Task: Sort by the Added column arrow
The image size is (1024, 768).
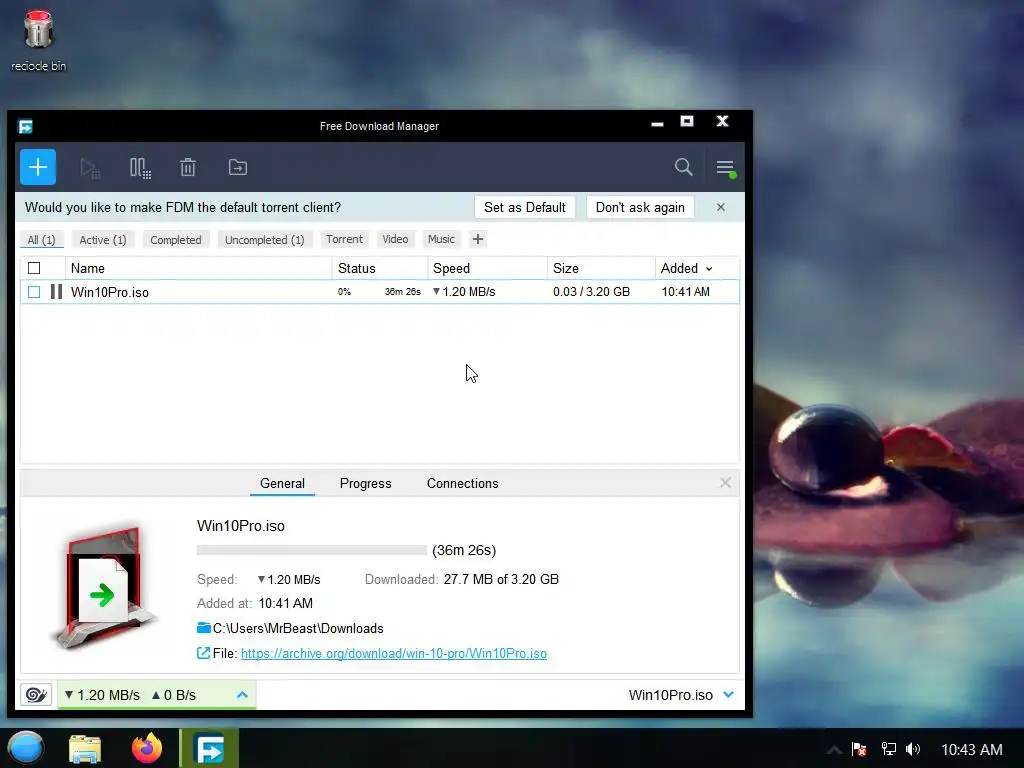Action: [709, 268]
